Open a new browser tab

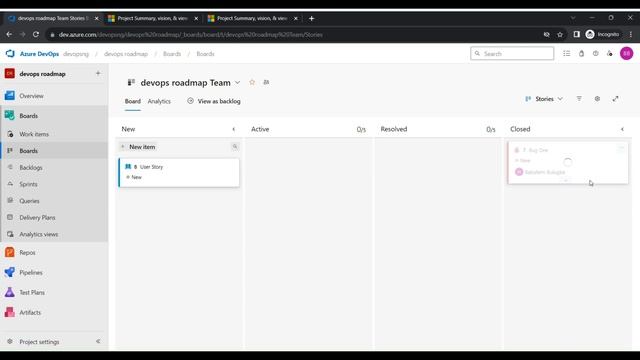click(311, 18)
